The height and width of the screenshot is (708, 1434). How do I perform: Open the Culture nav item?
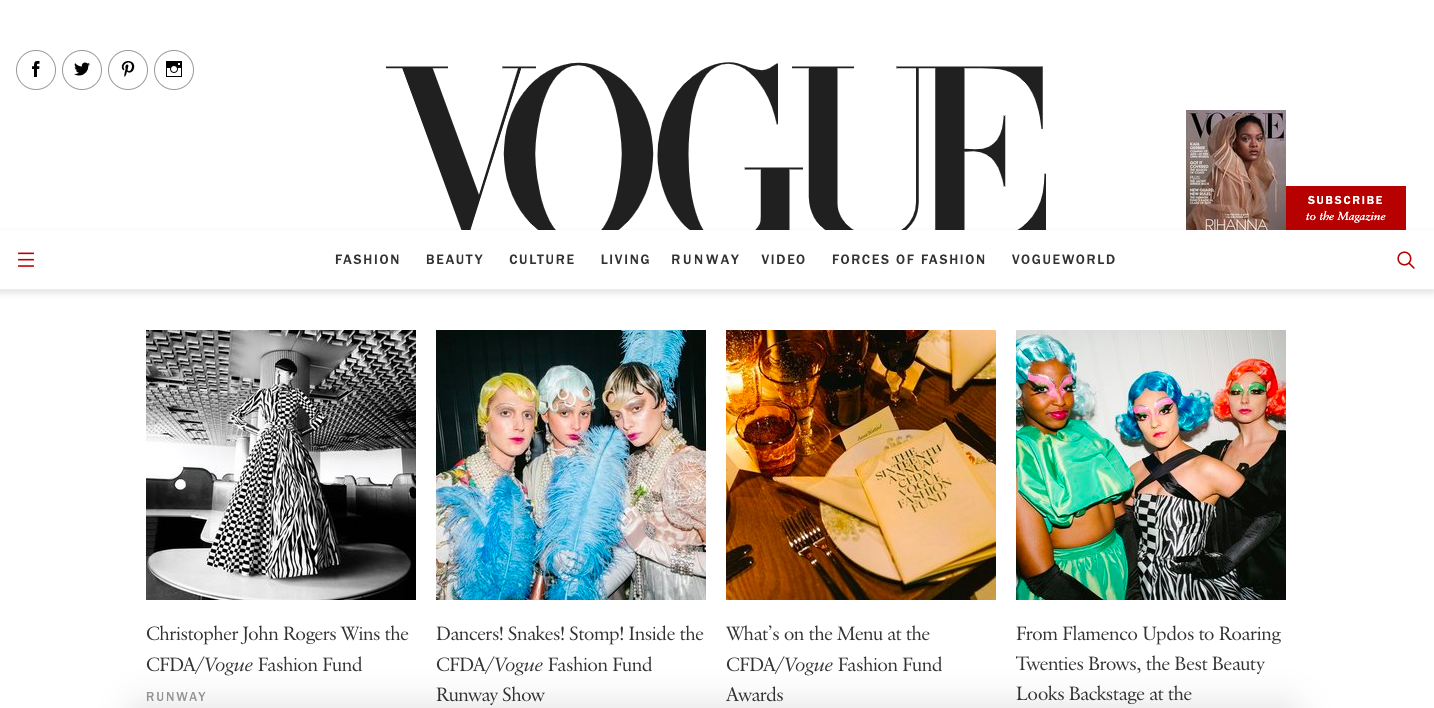542,259
